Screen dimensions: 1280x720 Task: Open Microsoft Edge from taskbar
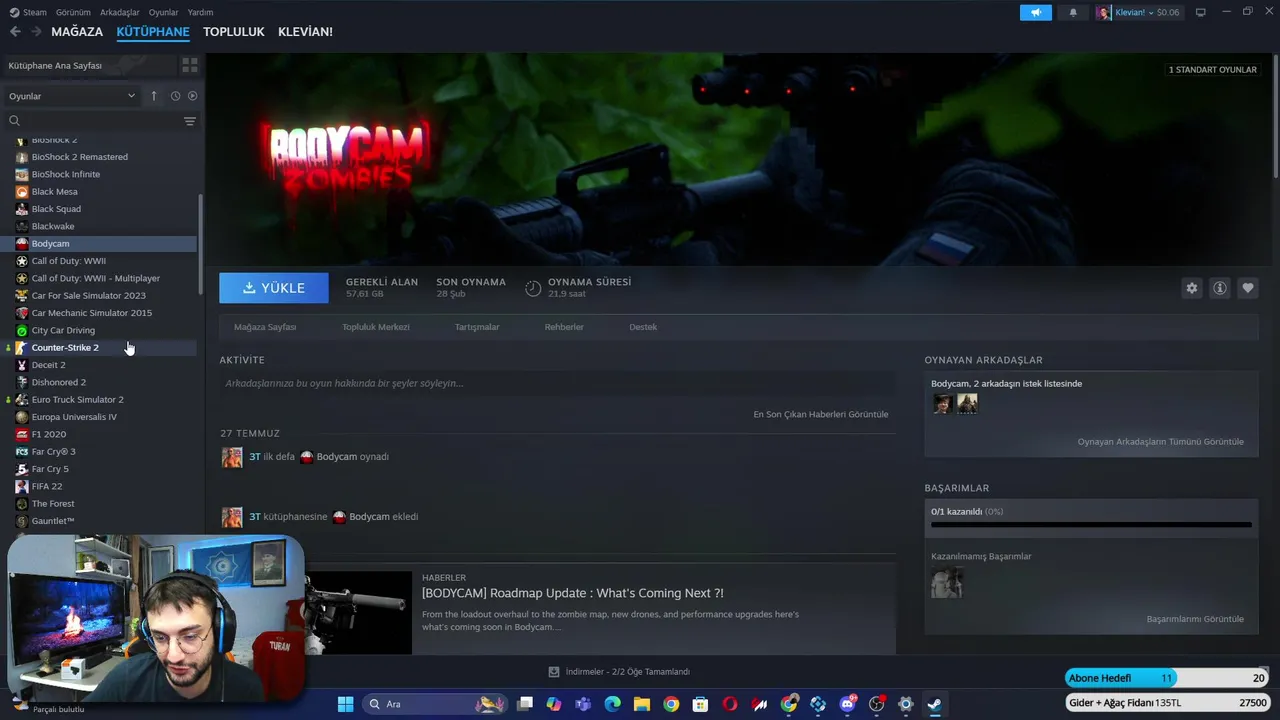[612, 704]
